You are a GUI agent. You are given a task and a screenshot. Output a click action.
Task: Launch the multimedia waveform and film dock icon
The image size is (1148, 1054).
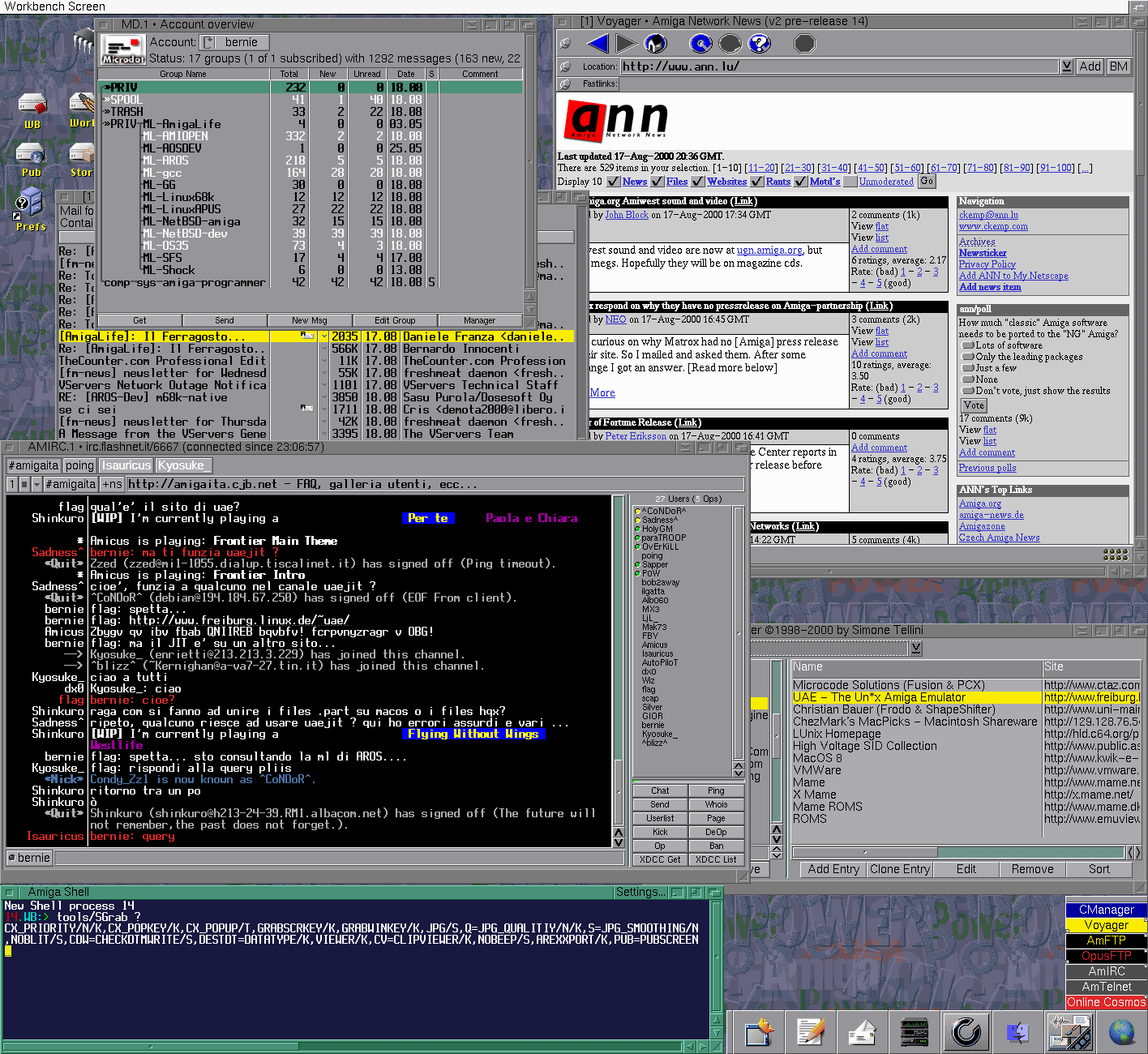pos(1069,1032)
